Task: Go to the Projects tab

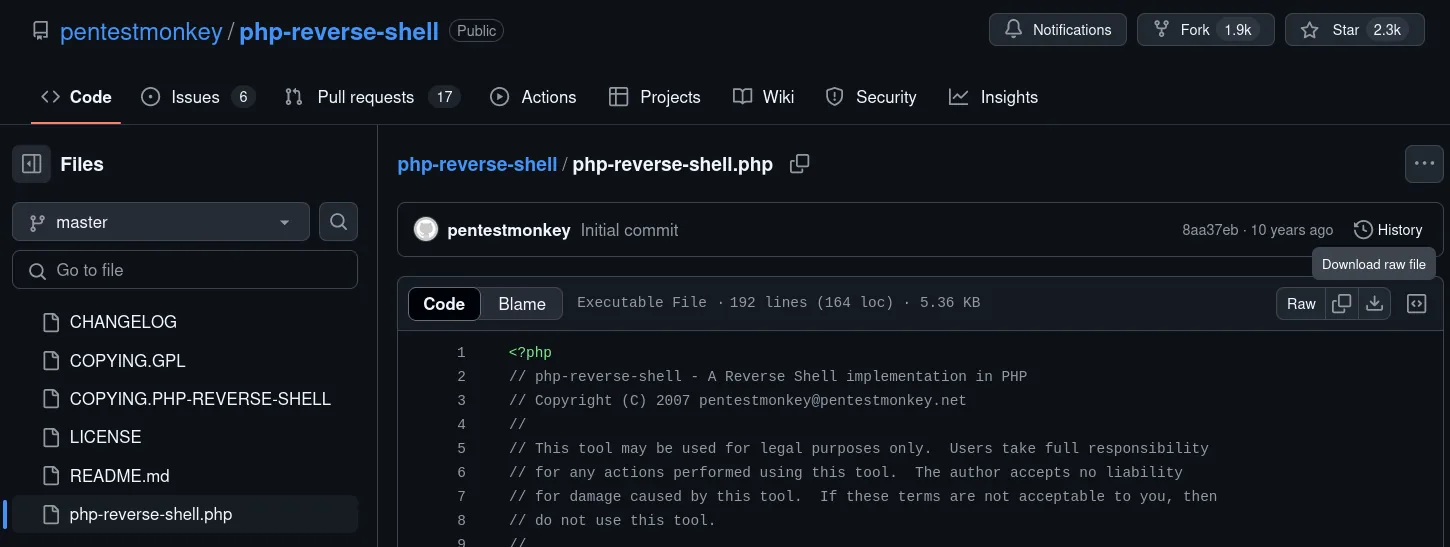Action: tap(655, 97)
